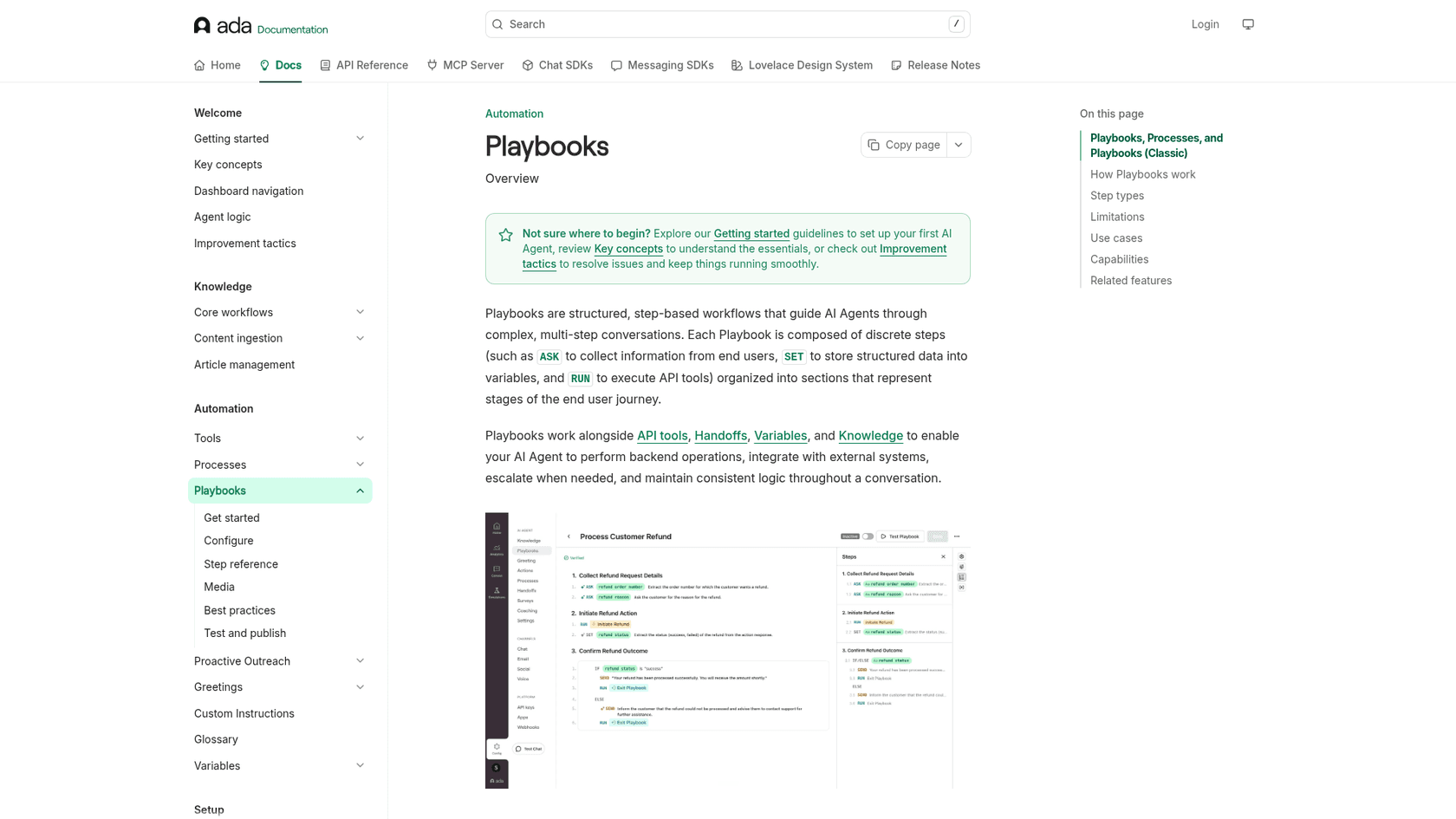Collapse the Playbooks section
1456x819 pixels.
pos(360,491)
